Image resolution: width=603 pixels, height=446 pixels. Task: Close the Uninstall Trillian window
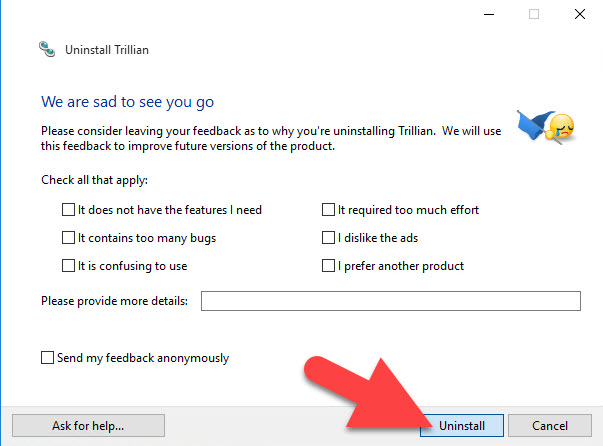click(x=580, y=15)
